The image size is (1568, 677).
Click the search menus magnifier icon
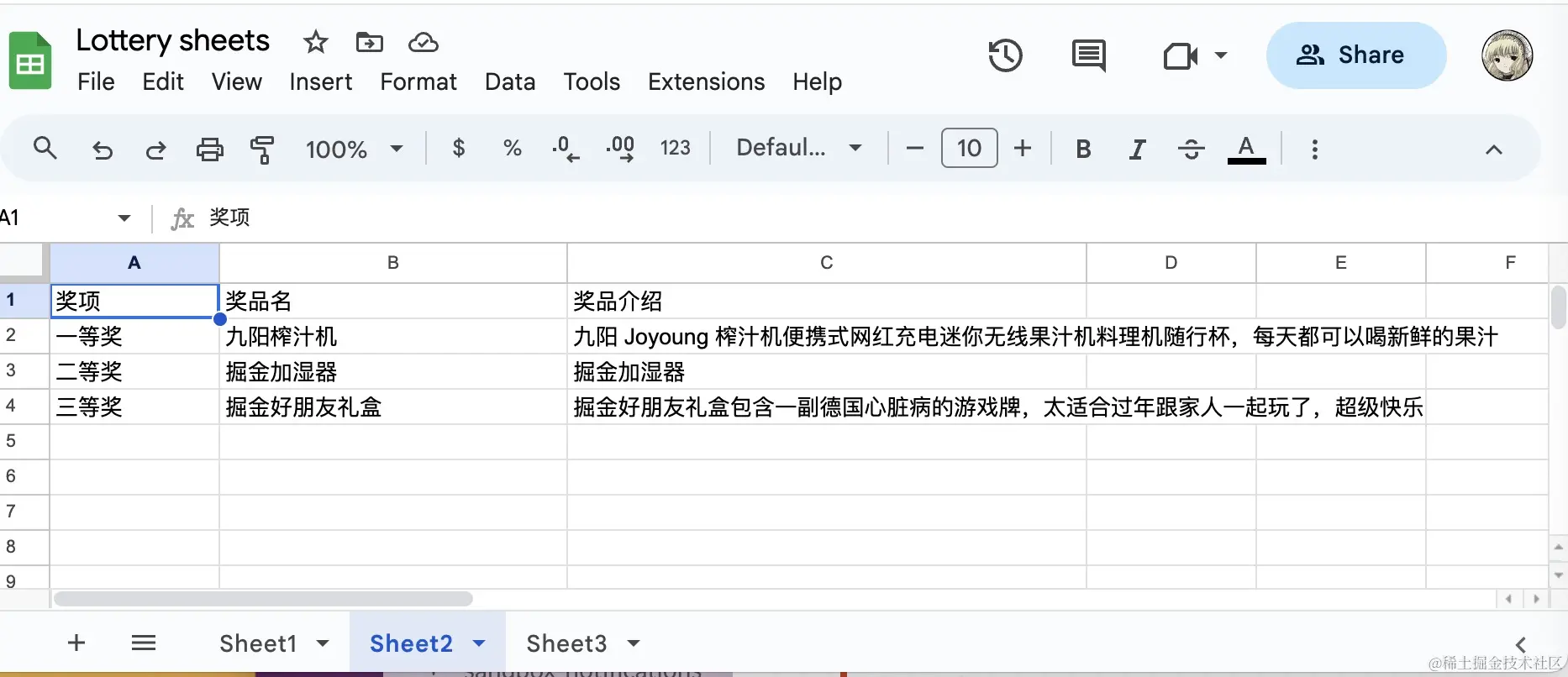click(45, 149)
